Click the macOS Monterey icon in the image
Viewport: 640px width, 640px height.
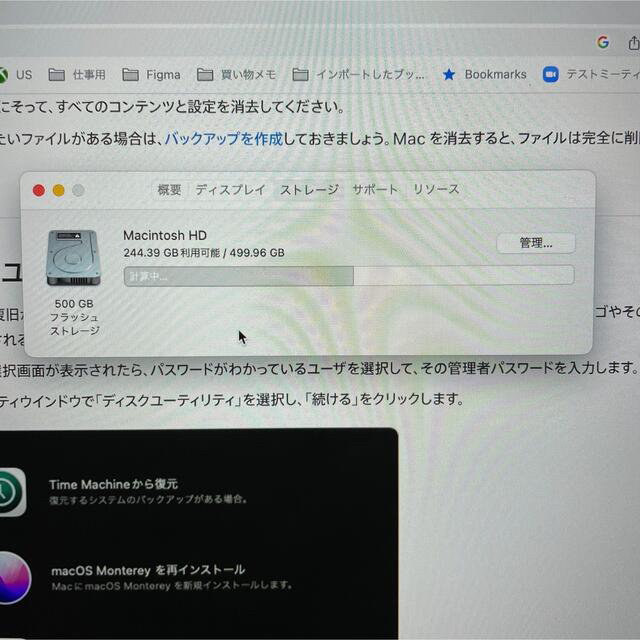click(x=15, y=578)
